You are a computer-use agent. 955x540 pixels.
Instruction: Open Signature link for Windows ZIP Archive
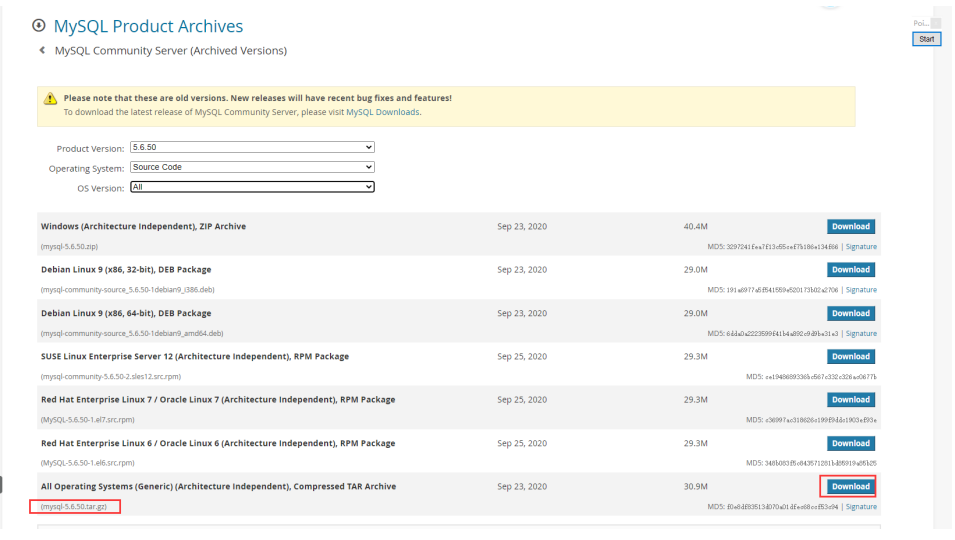[x=861, y=247]
